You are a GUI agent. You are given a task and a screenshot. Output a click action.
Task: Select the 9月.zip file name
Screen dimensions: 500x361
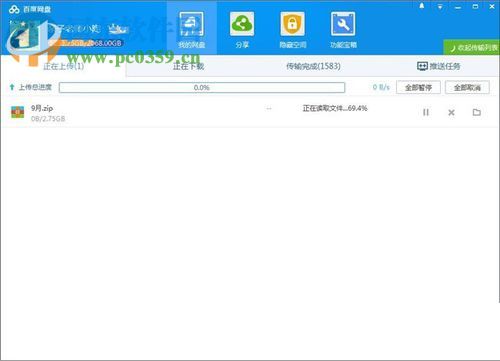[x=42, y=108]
